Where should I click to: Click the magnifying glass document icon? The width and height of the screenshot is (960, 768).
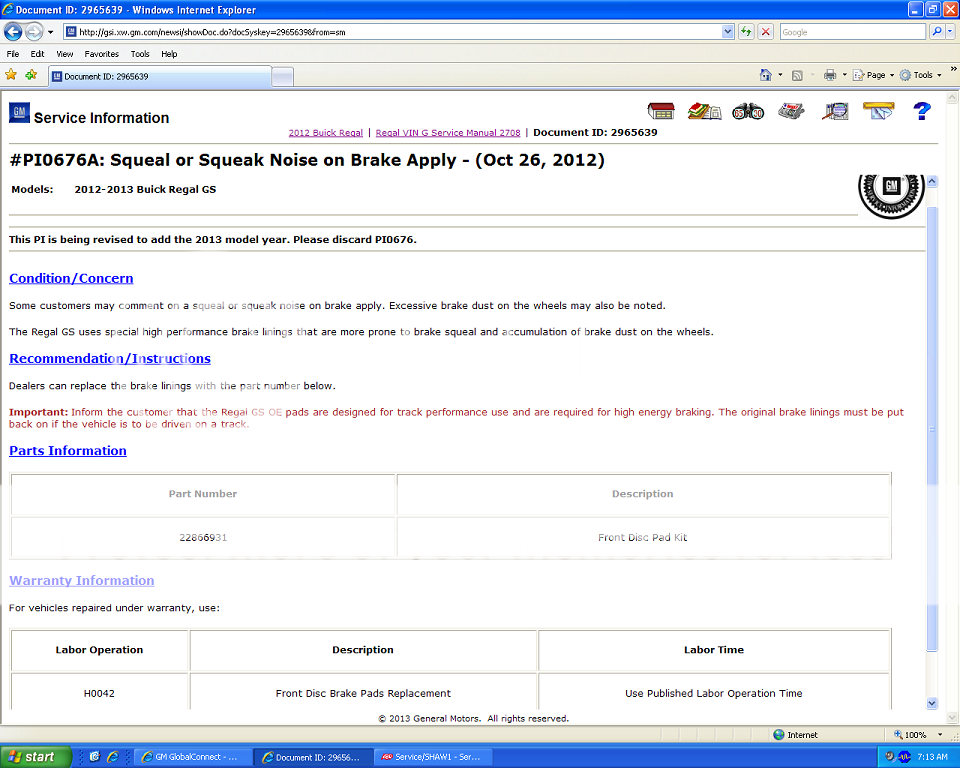[x=835, y=111]
